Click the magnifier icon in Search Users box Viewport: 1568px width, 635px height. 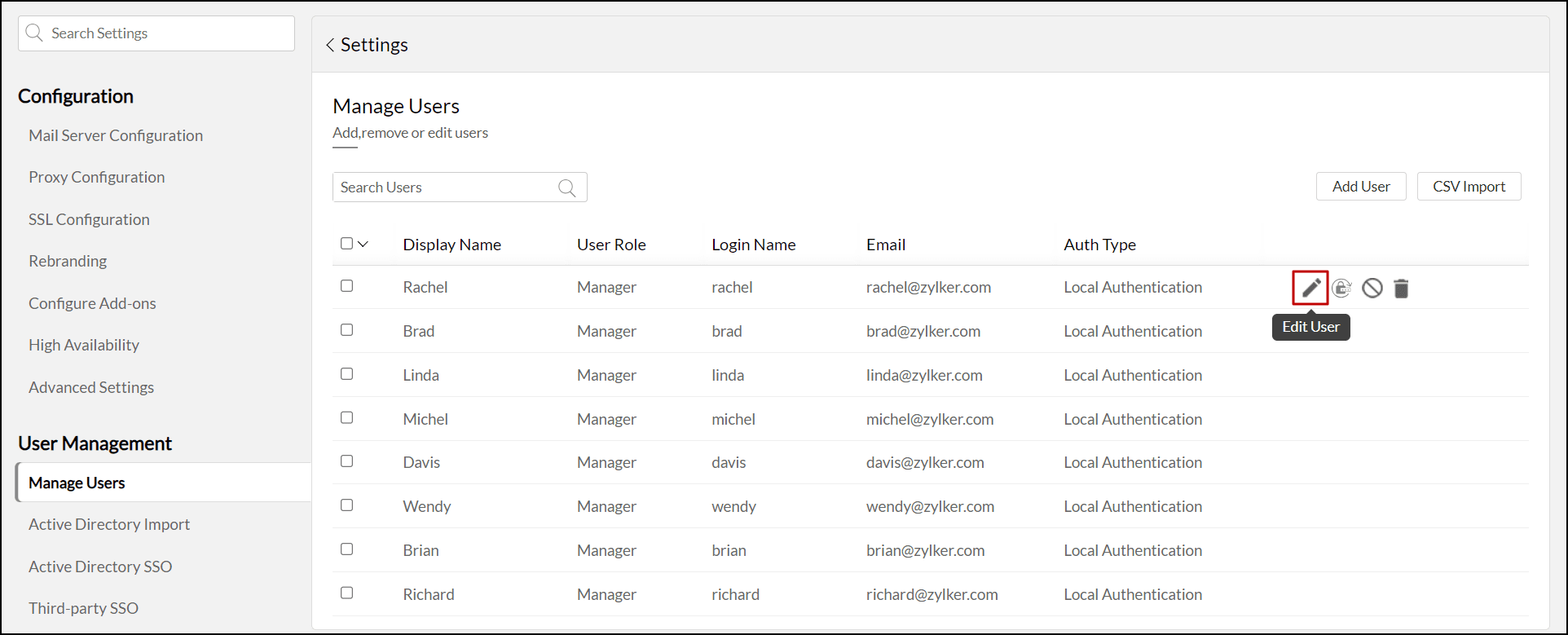point(566,188)
